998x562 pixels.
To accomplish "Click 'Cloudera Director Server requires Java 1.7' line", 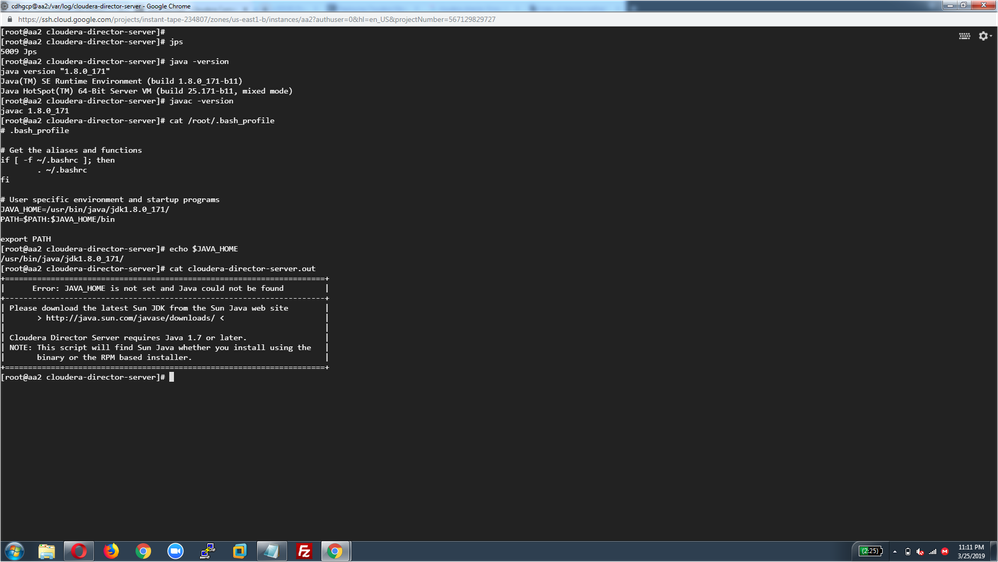I will tap(128, 338).
